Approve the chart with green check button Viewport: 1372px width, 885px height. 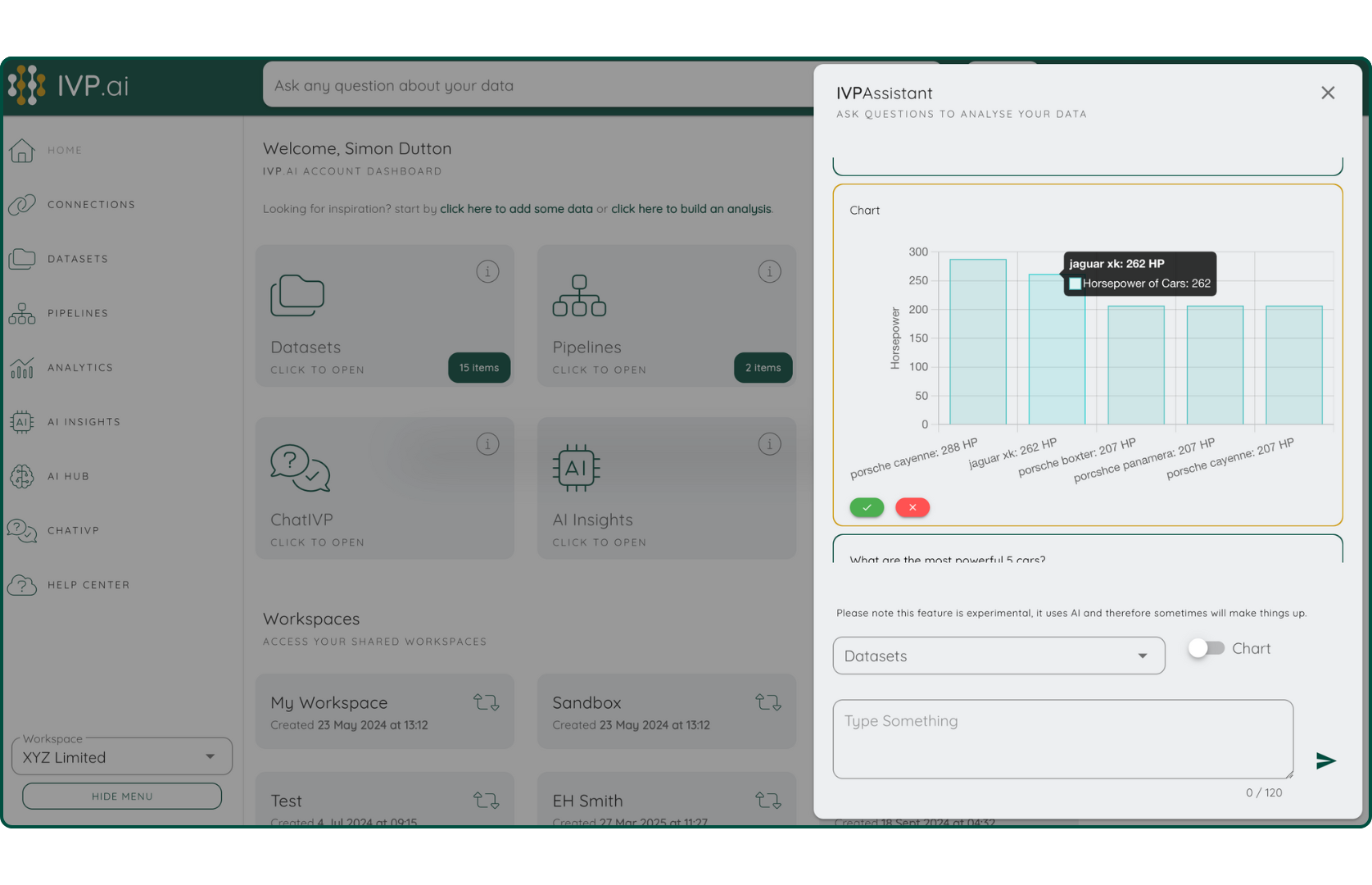coord(867,507)
